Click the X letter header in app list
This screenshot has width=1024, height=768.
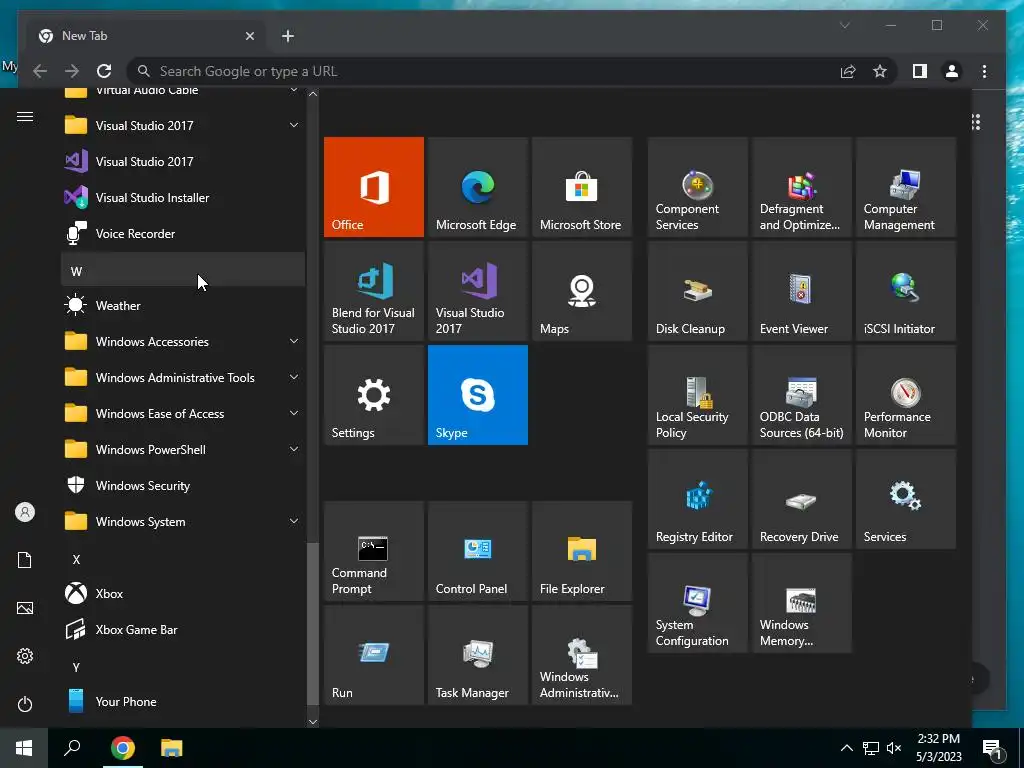coord(183,559)
